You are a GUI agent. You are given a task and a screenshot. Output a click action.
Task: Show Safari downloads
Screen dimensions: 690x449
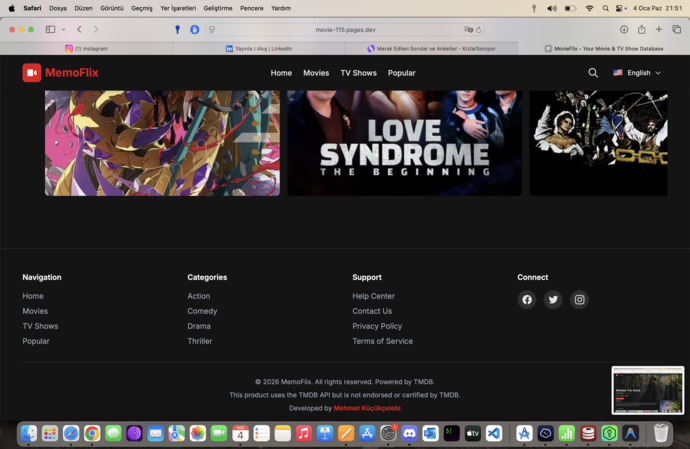click(624, 29)
